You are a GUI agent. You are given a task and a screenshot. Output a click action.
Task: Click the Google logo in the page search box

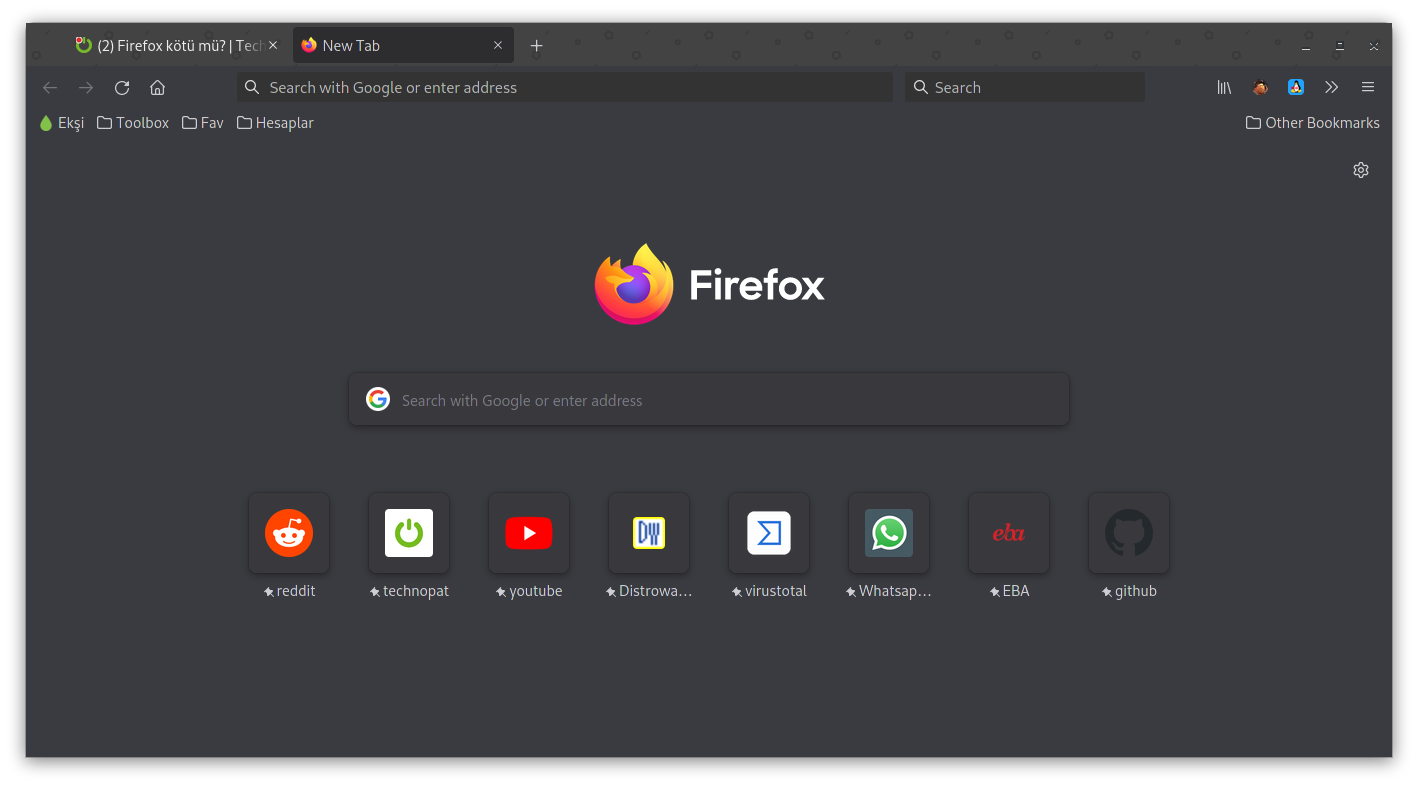click(378, 400)
